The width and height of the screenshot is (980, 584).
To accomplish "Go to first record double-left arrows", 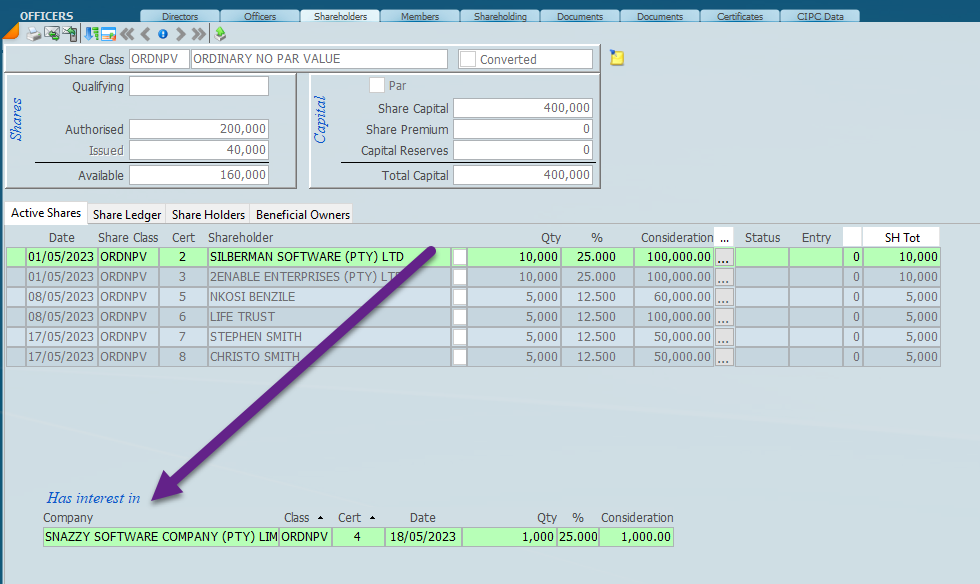I will (x=128, y=34).
